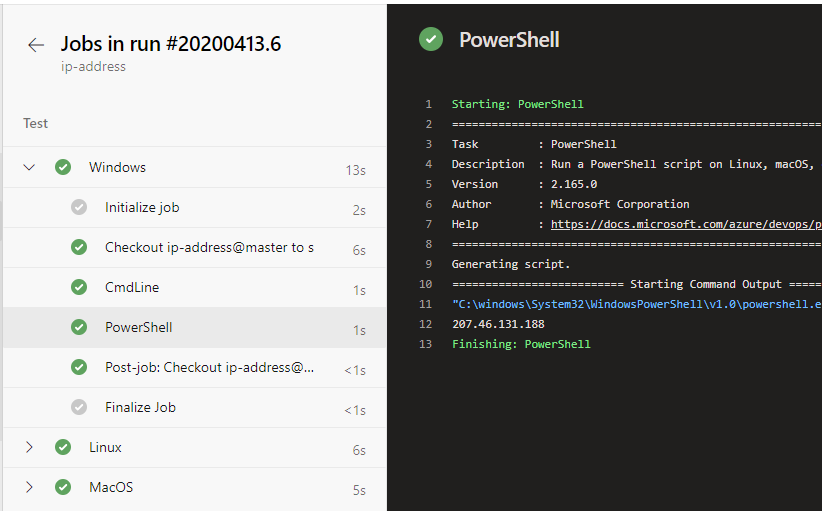Click the IP output 207.46.131.188
The image size is (822, 511).
click(x=498, y=324)
